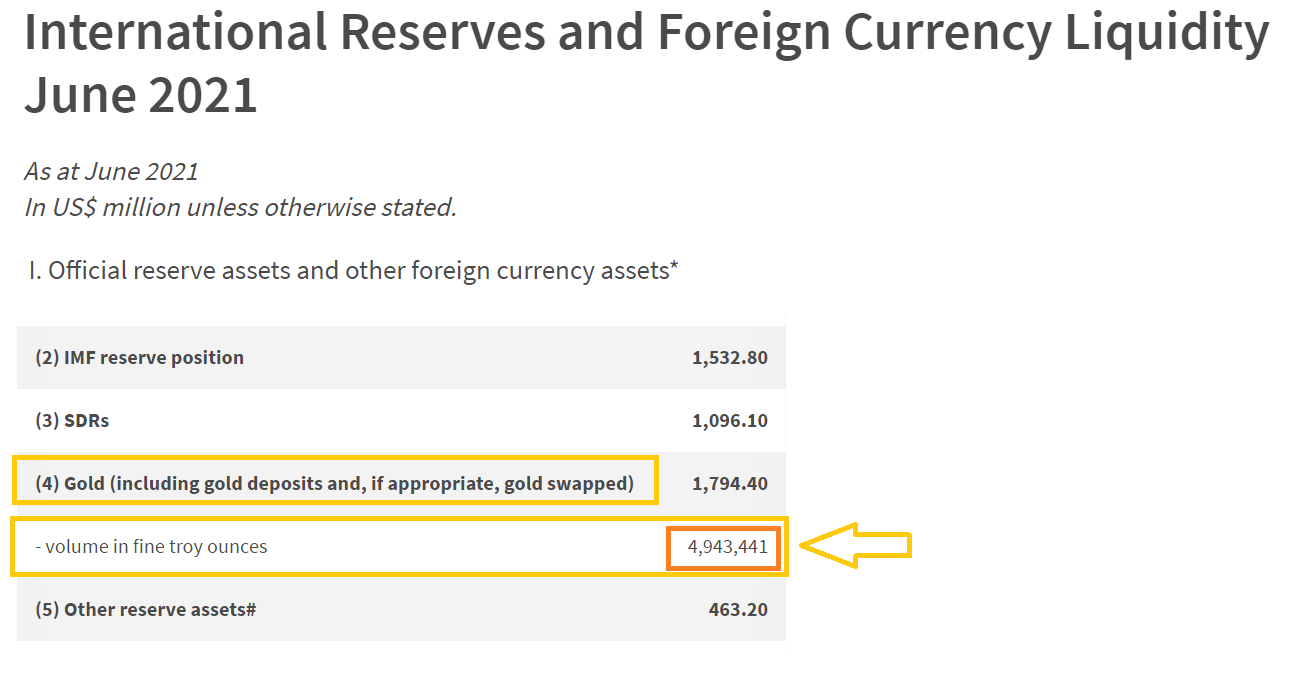Click 'In US$ million unless otherwise stated.'
Image resolution: width=1296 pixels, height=673 pixels.
(241, 208)
